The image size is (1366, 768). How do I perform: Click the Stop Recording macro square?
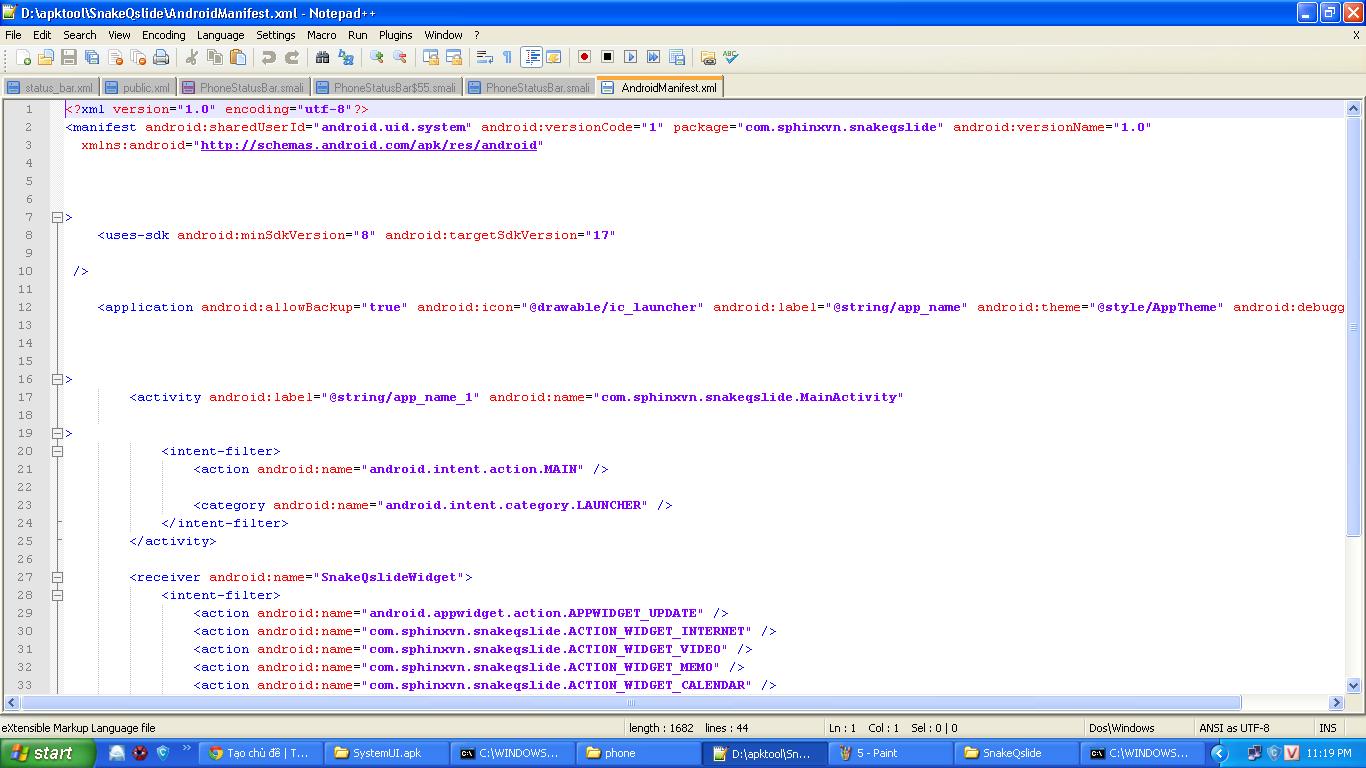(608, 58)
